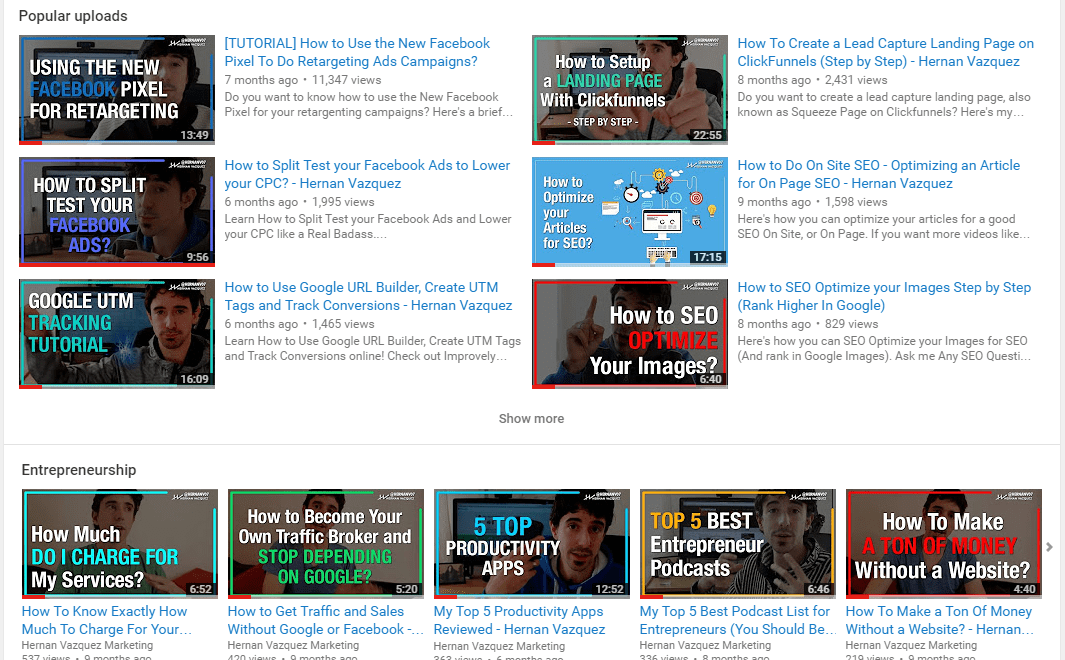Play the 'Ton Of Money Without a Website' thumbnail
Viewport: 1065px width, 660px height.
point(943,544)
